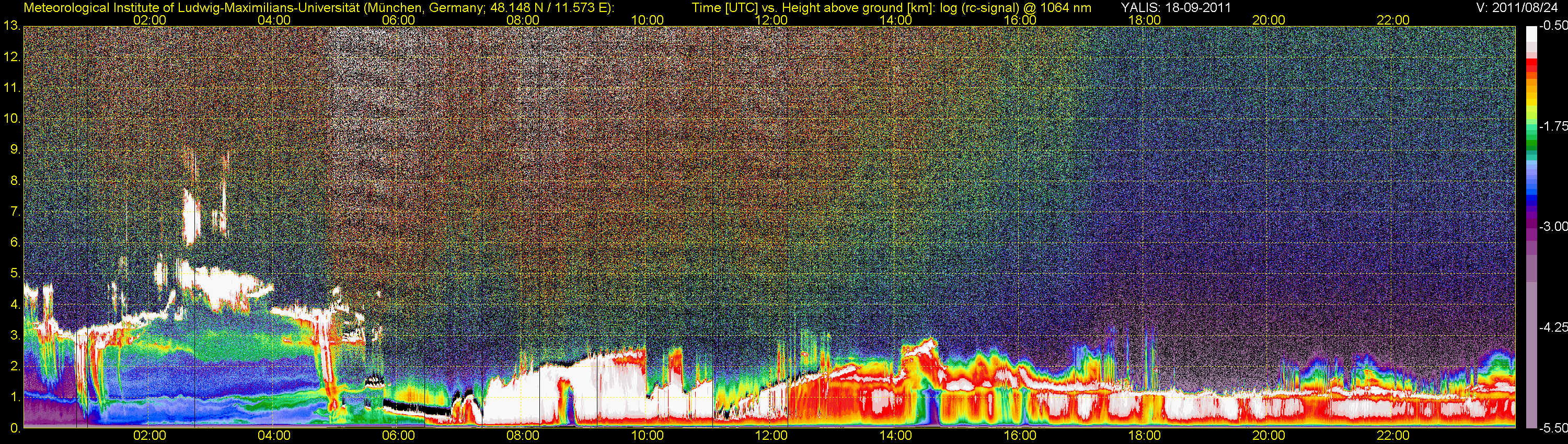Image resolution: width=1568 pixels, height=444 pixels.
Task: Click height axis label '13.'
Action: click(x=11, y=26)
